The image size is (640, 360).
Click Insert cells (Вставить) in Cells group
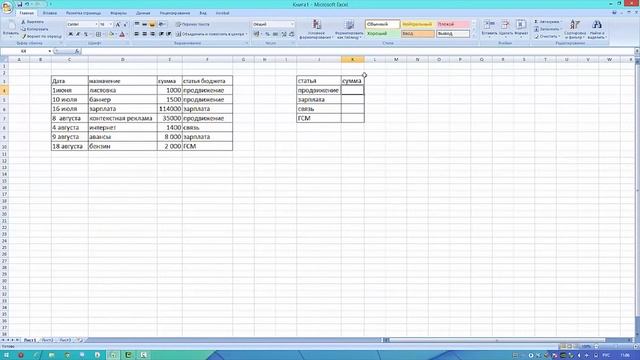pos(489,28)
